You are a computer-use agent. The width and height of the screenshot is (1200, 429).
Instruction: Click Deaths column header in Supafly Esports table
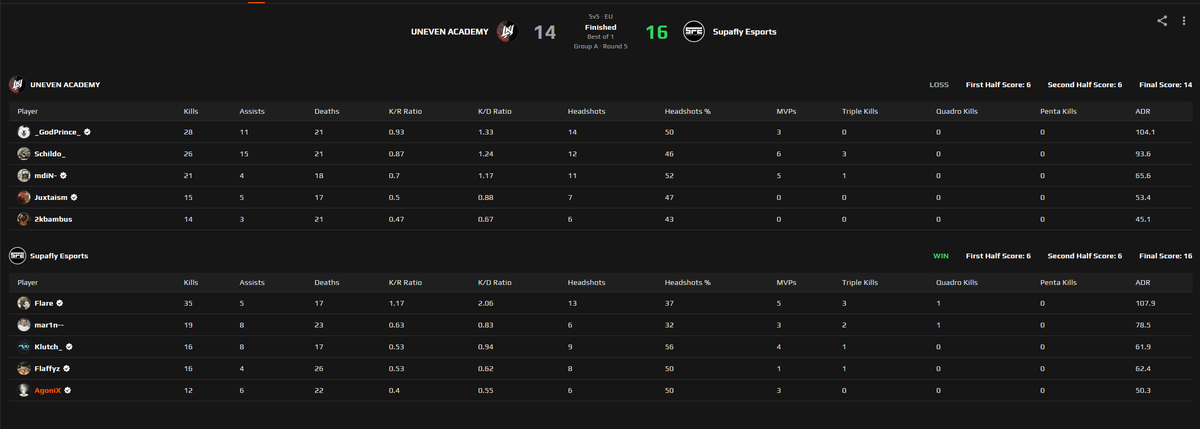pos(326,283)
